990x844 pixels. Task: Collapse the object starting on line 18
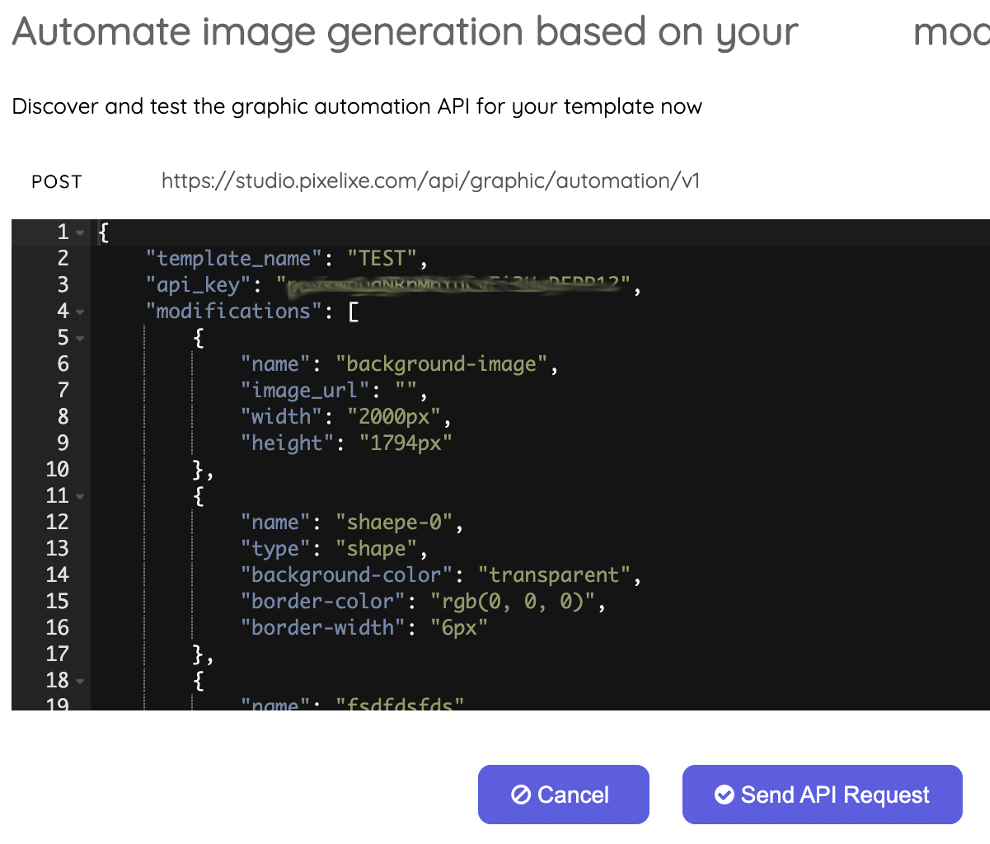point(80,681)
